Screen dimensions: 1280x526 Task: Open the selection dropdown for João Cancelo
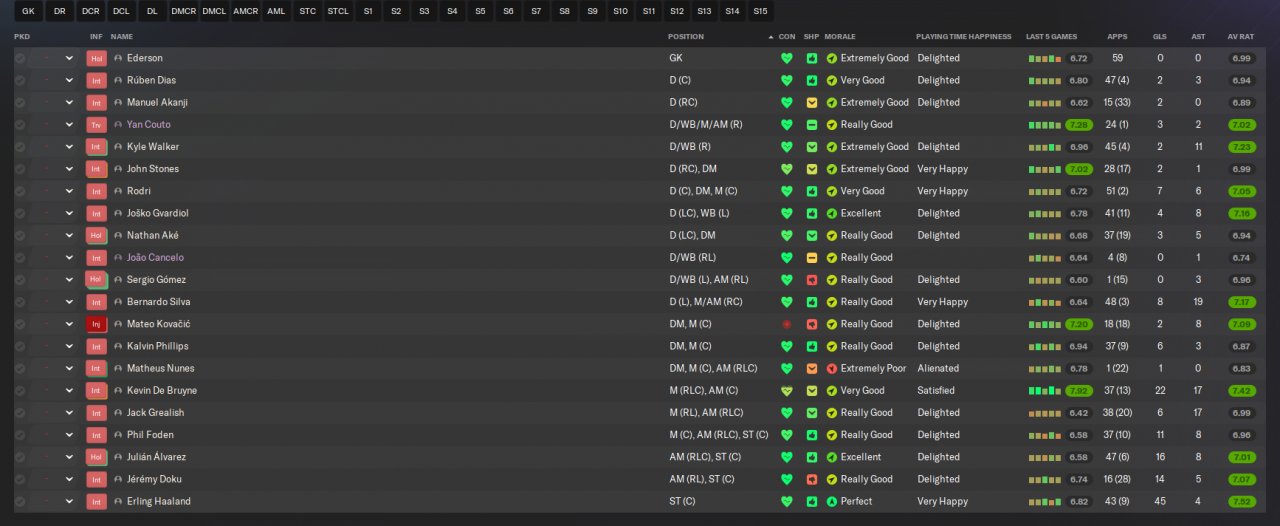click(x=69, y=257)
